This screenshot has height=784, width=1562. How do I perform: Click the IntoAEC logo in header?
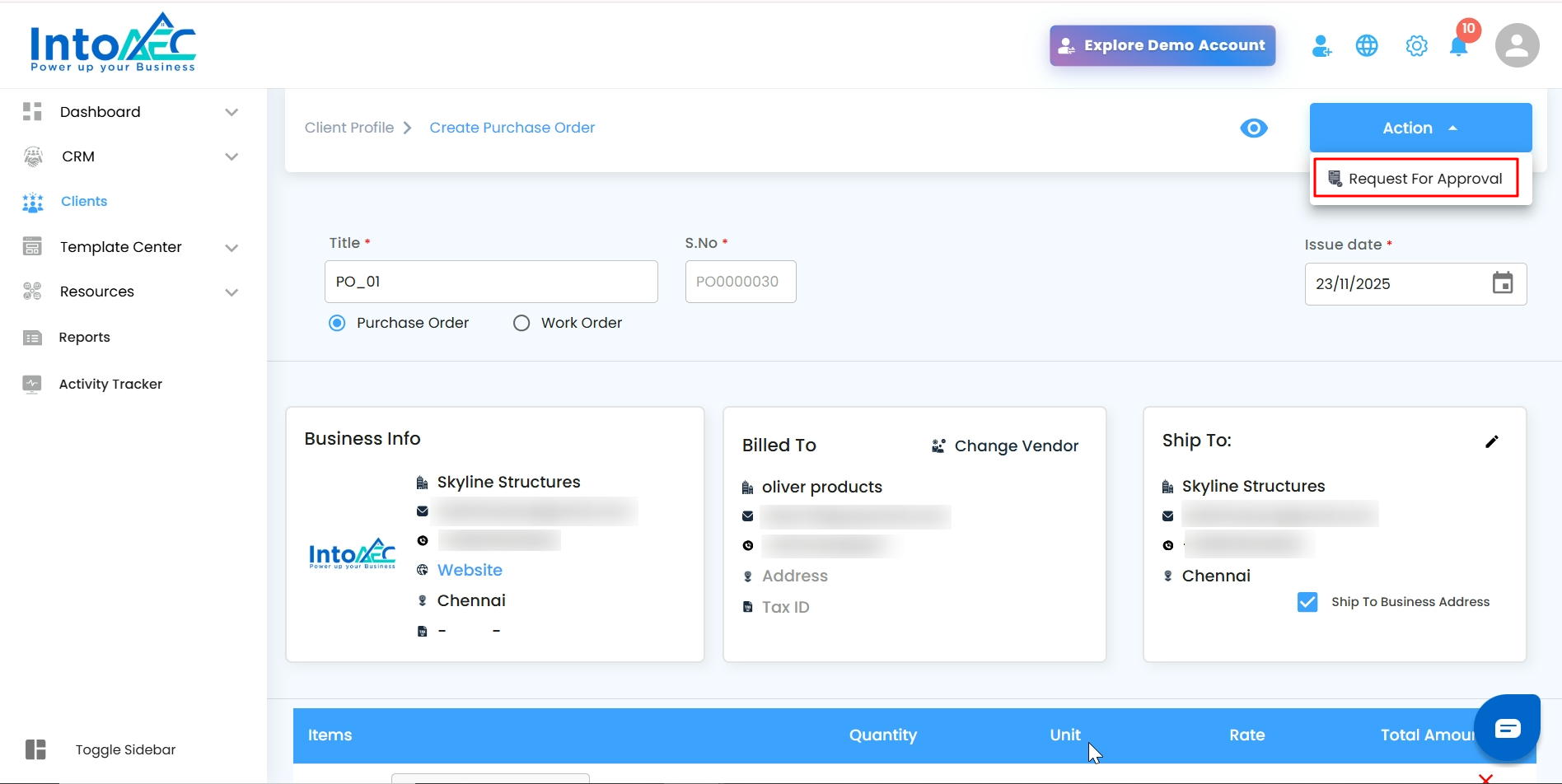click(x=113, y=43)
